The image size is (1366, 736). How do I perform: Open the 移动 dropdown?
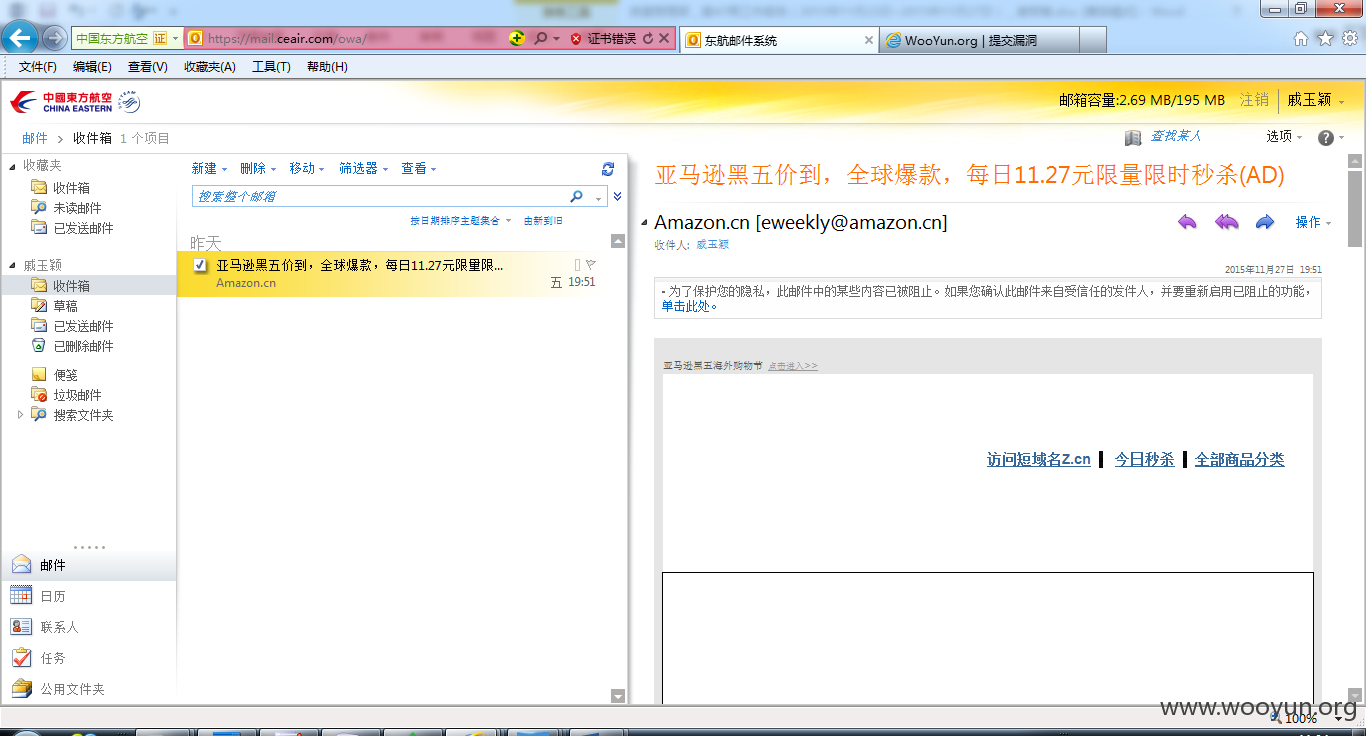[x=307, y=168]
